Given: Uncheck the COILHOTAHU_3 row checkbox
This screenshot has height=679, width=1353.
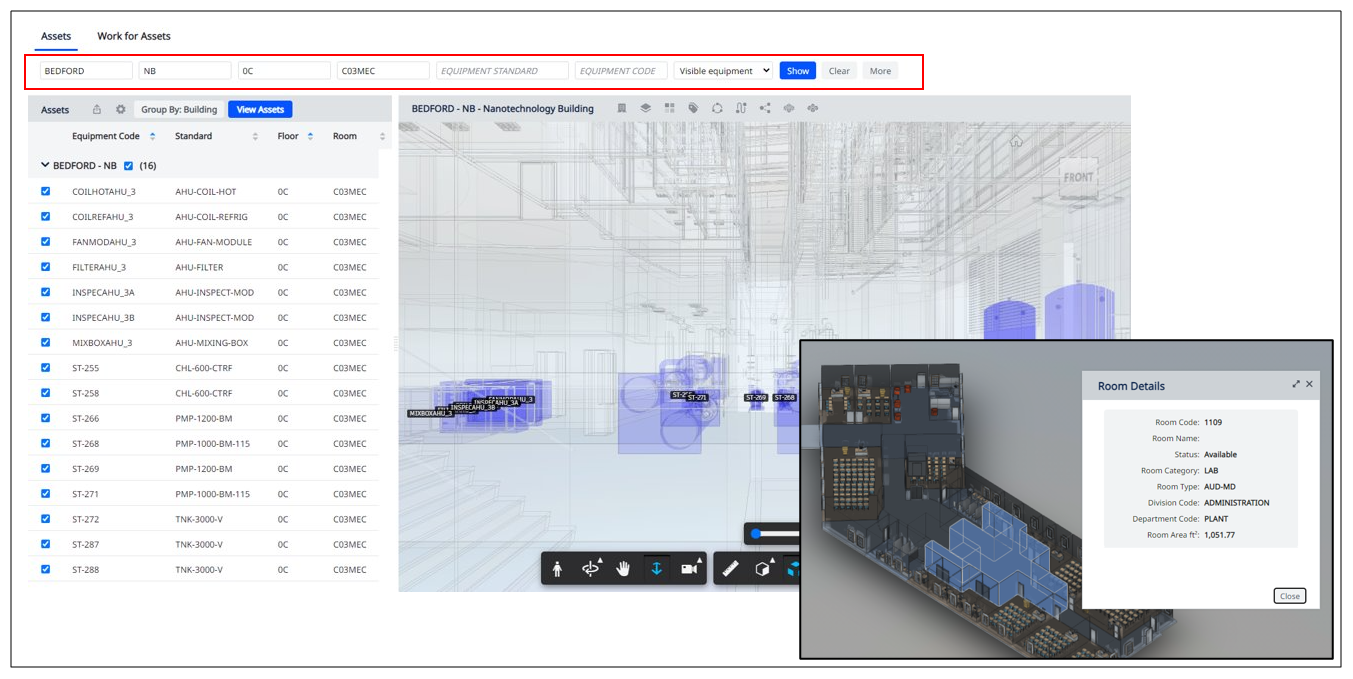Looking at the screenshot, I should pos(45,191).
